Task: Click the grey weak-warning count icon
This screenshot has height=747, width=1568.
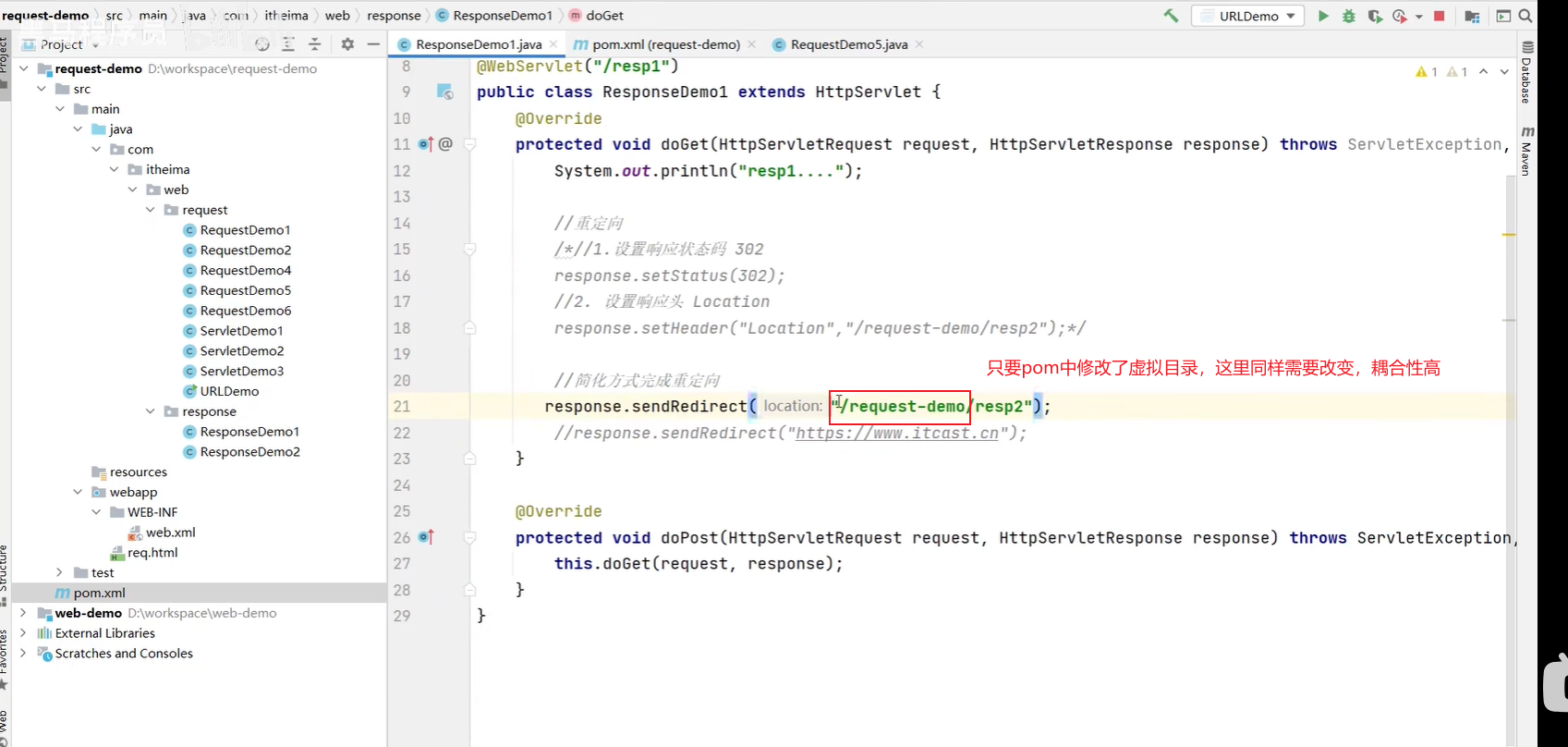Action: pyautogui.click(x=1457, y=71)
